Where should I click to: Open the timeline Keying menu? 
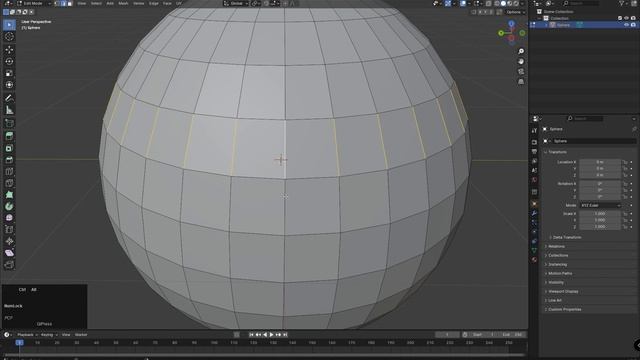click(49, 335)
